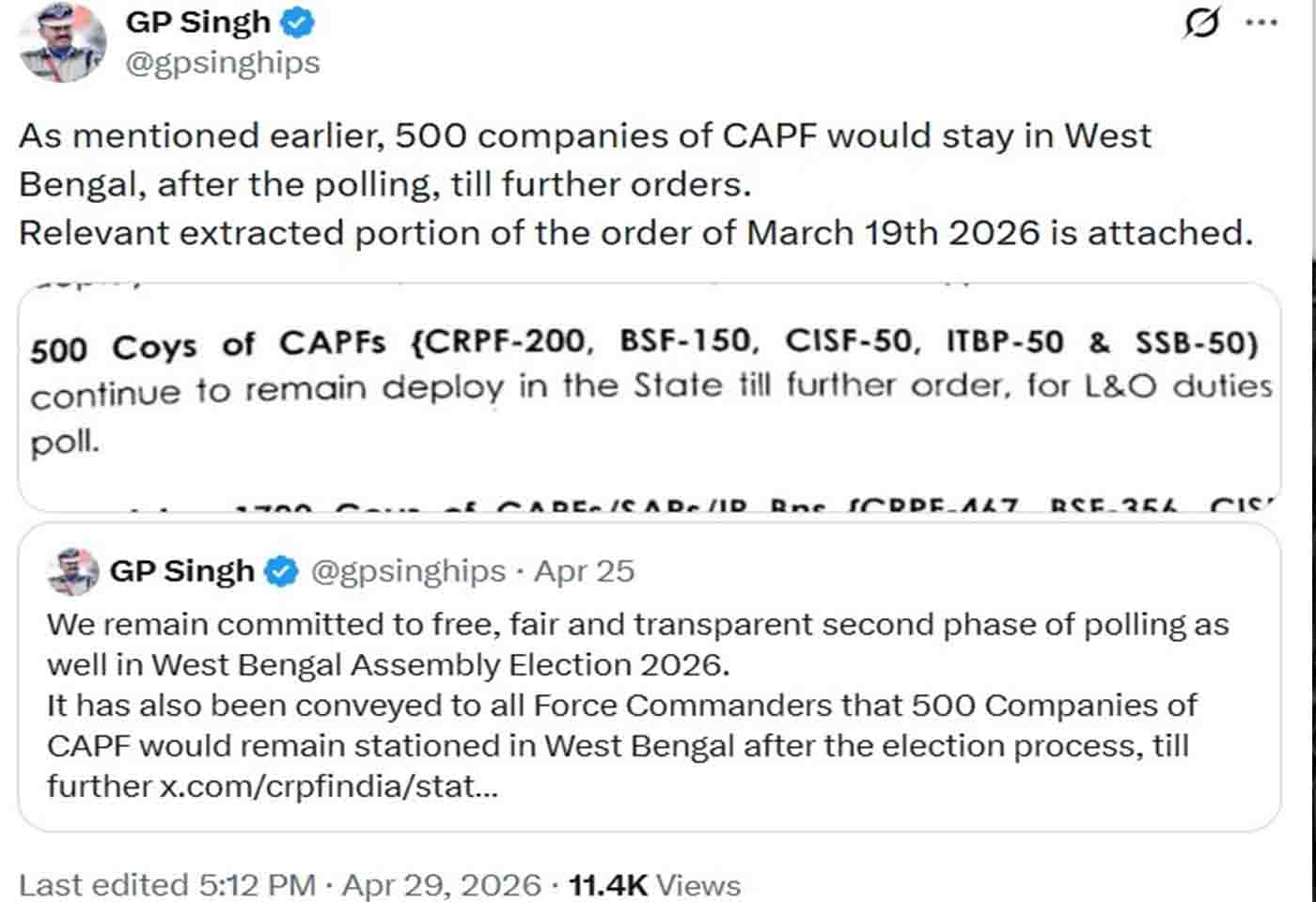Click the 11.4K Views count
1316x902 pixels.
(654, 885)
